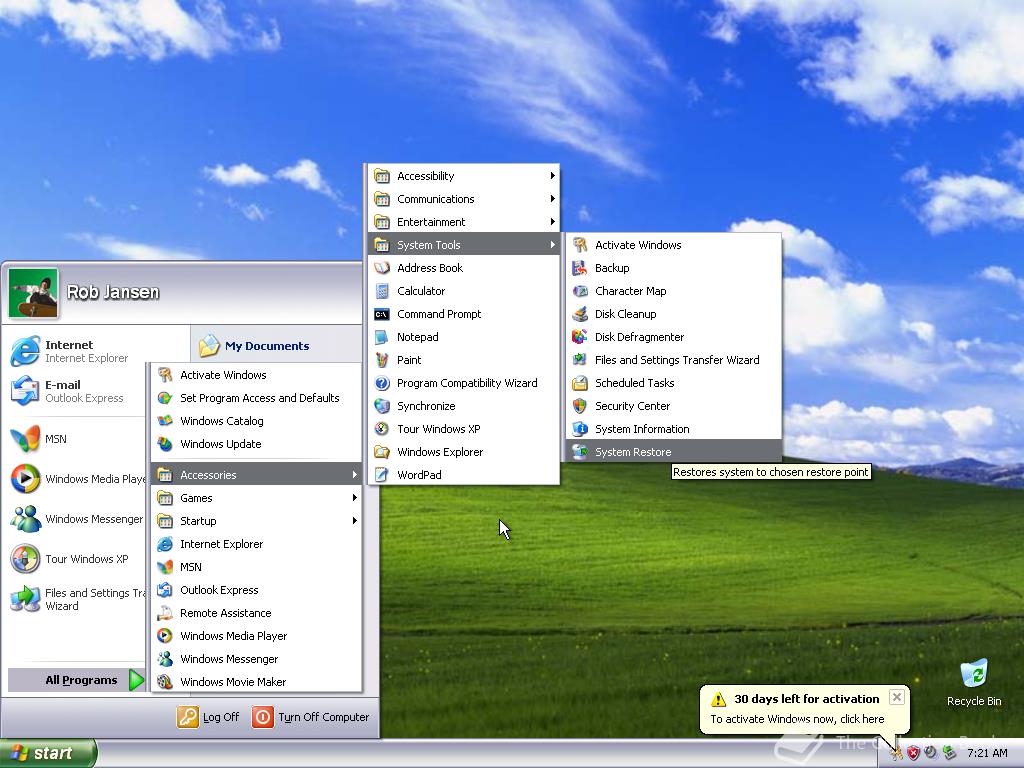Open Internet Explorer in All Programs list

pyautogui.click(x=256, y=544)
